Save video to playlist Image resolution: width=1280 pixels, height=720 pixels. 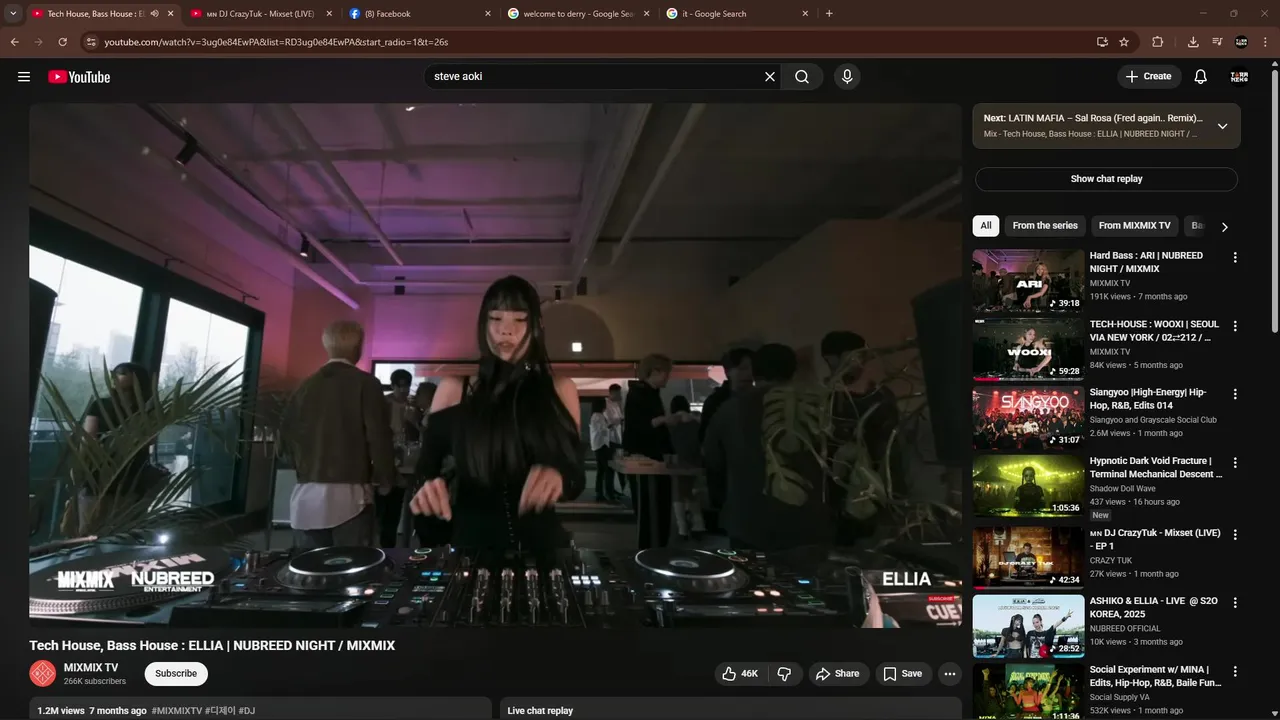point(903,674)
